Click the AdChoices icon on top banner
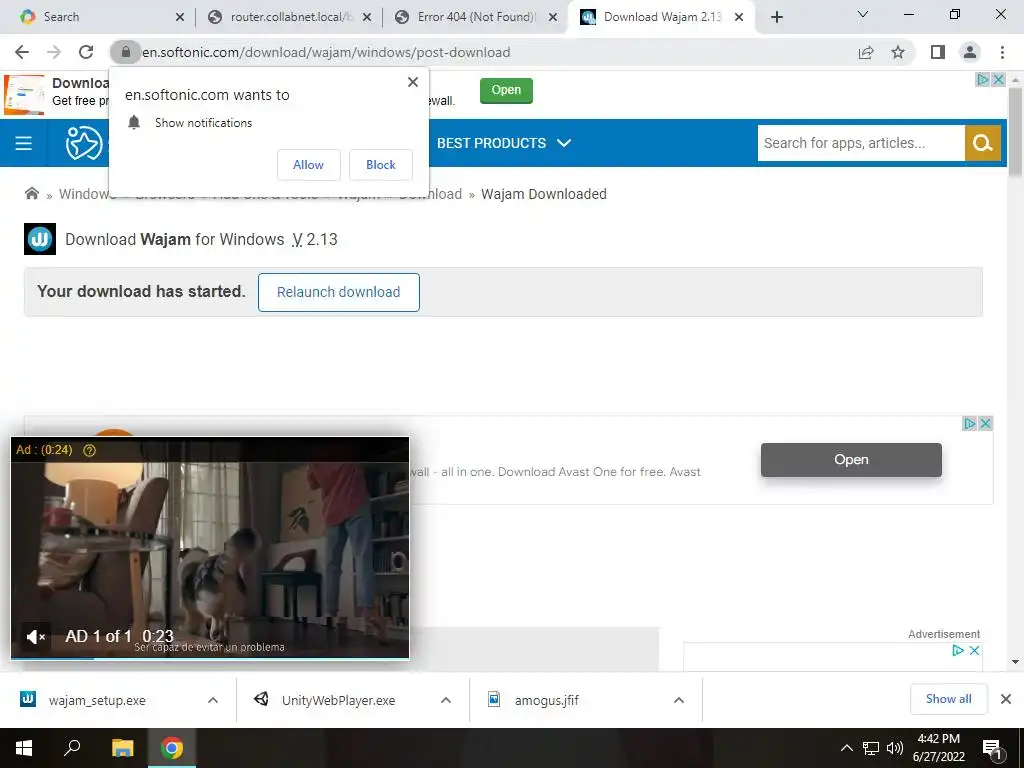 983,80
